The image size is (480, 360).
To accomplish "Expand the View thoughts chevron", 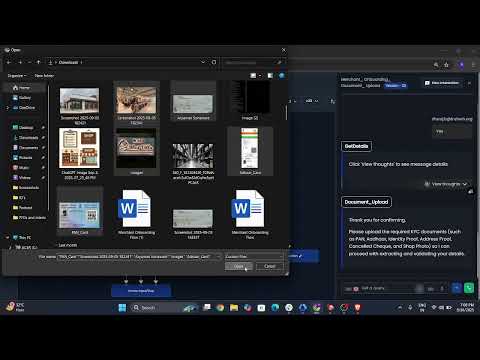I will pos(465,184).
